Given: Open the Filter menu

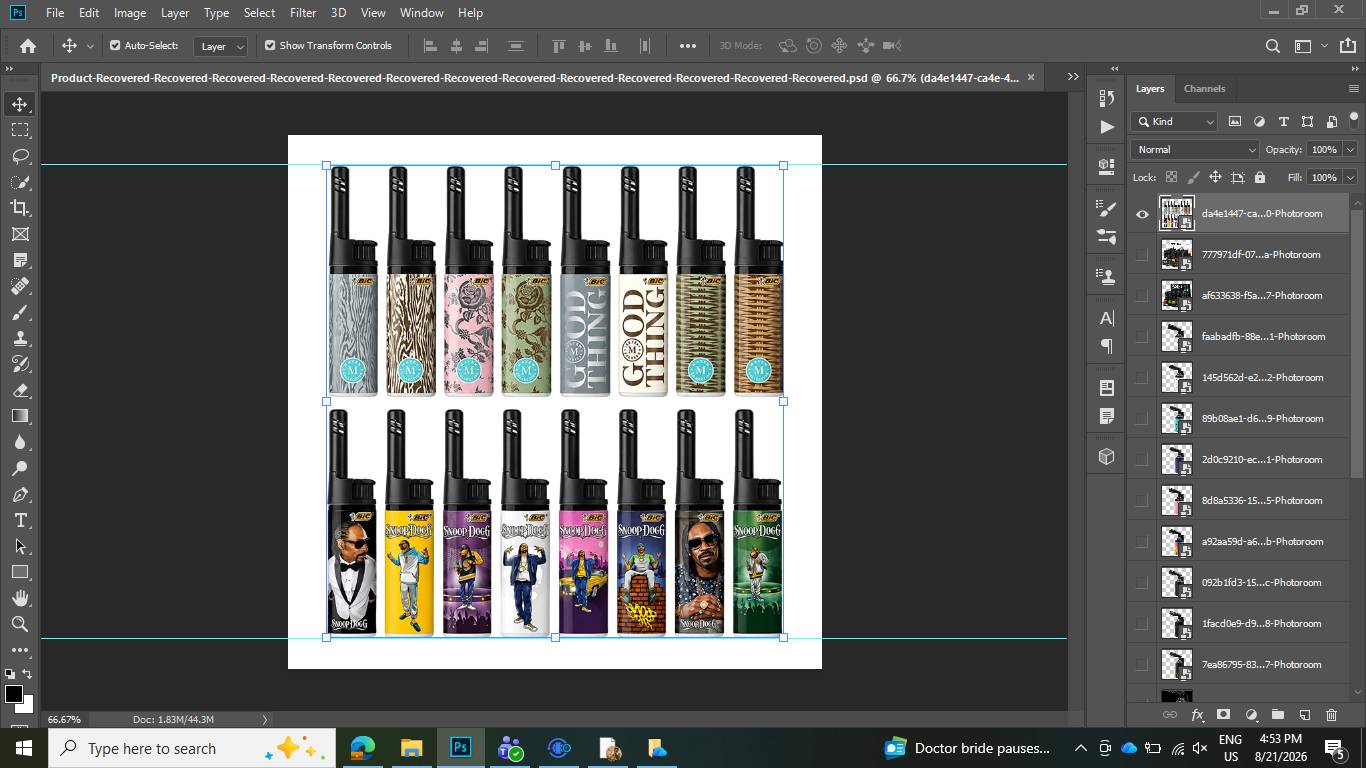Looking at the screenshot, I should click(303, 13).
